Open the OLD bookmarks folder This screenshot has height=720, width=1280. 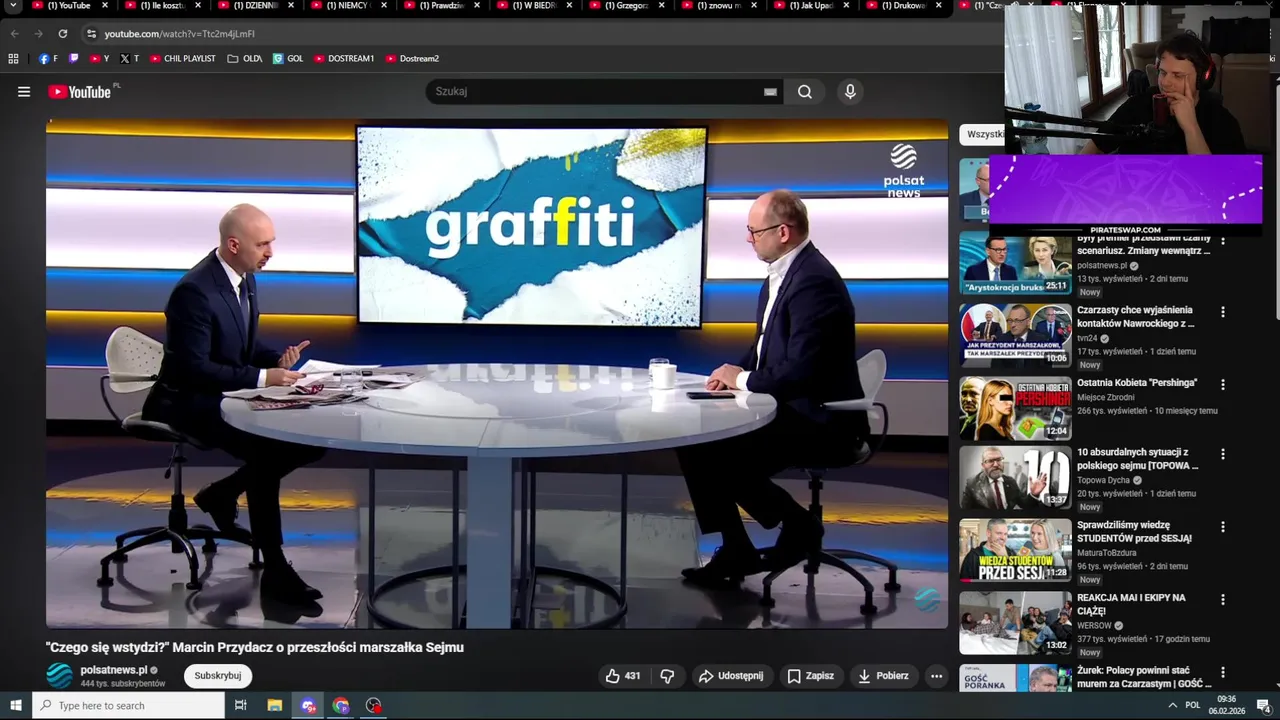(x=245, y=59)
